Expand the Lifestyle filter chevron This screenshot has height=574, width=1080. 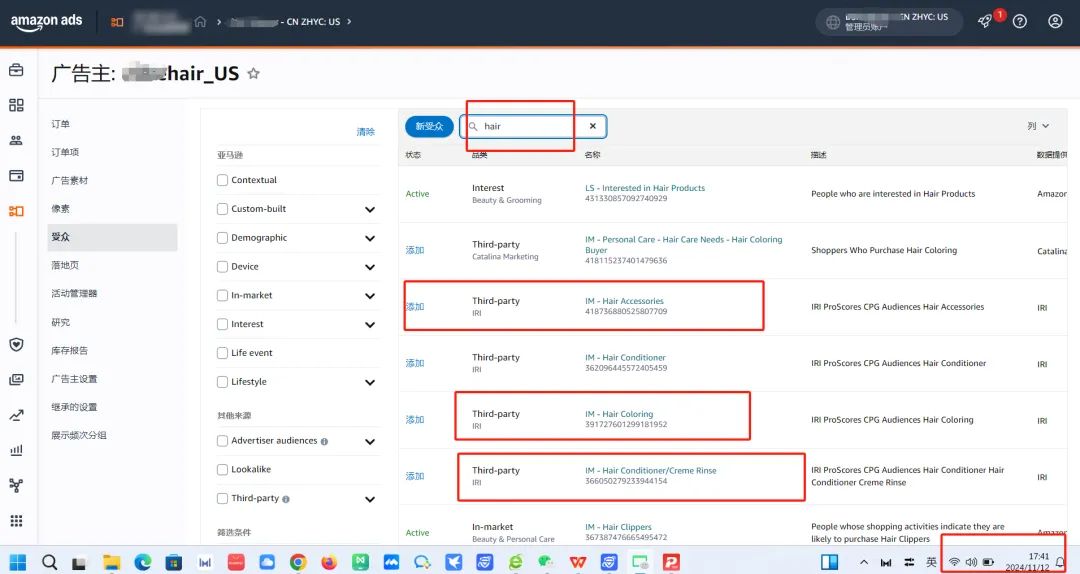(370, 382)
